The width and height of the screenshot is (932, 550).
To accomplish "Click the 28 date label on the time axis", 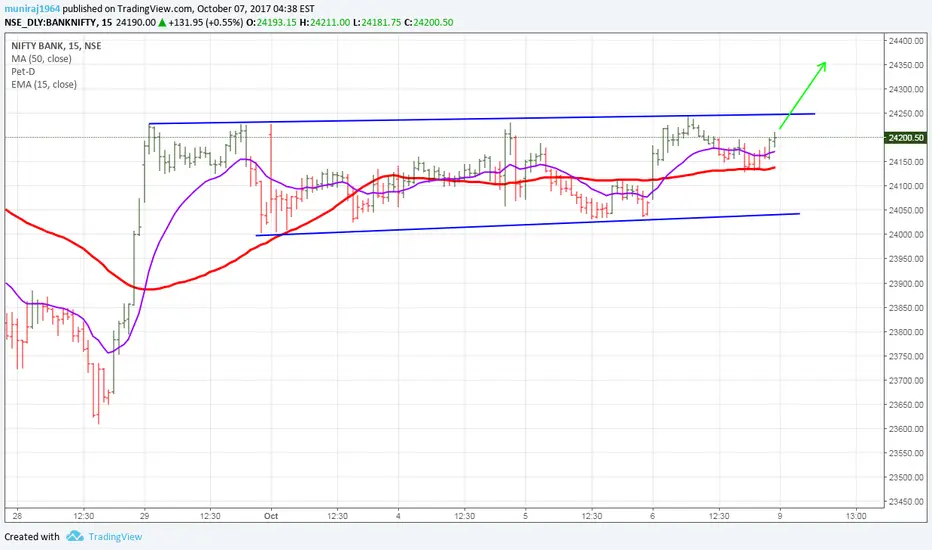I will tap(17, 516).
